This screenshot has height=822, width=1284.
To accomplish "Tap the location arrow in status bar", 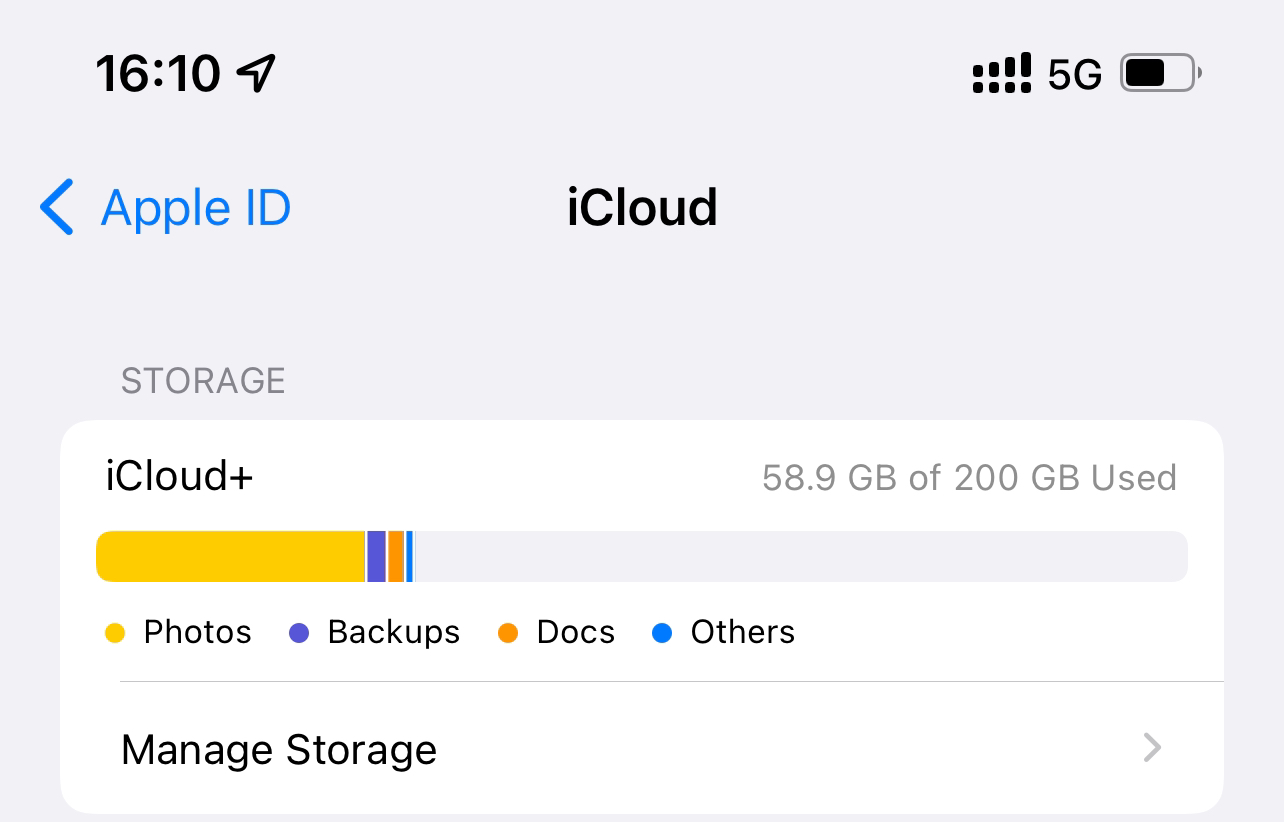I will [256, 73].
